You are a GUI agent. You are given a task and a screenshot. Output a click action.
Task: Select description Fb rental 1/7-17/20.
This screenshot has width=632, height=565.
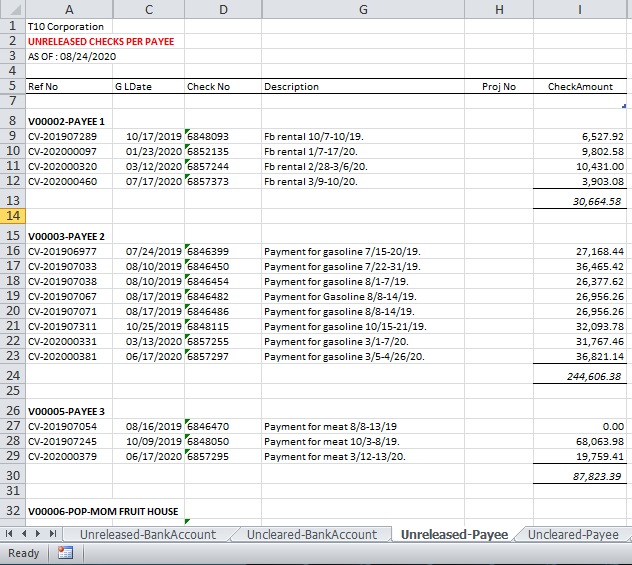pos(363,152)
